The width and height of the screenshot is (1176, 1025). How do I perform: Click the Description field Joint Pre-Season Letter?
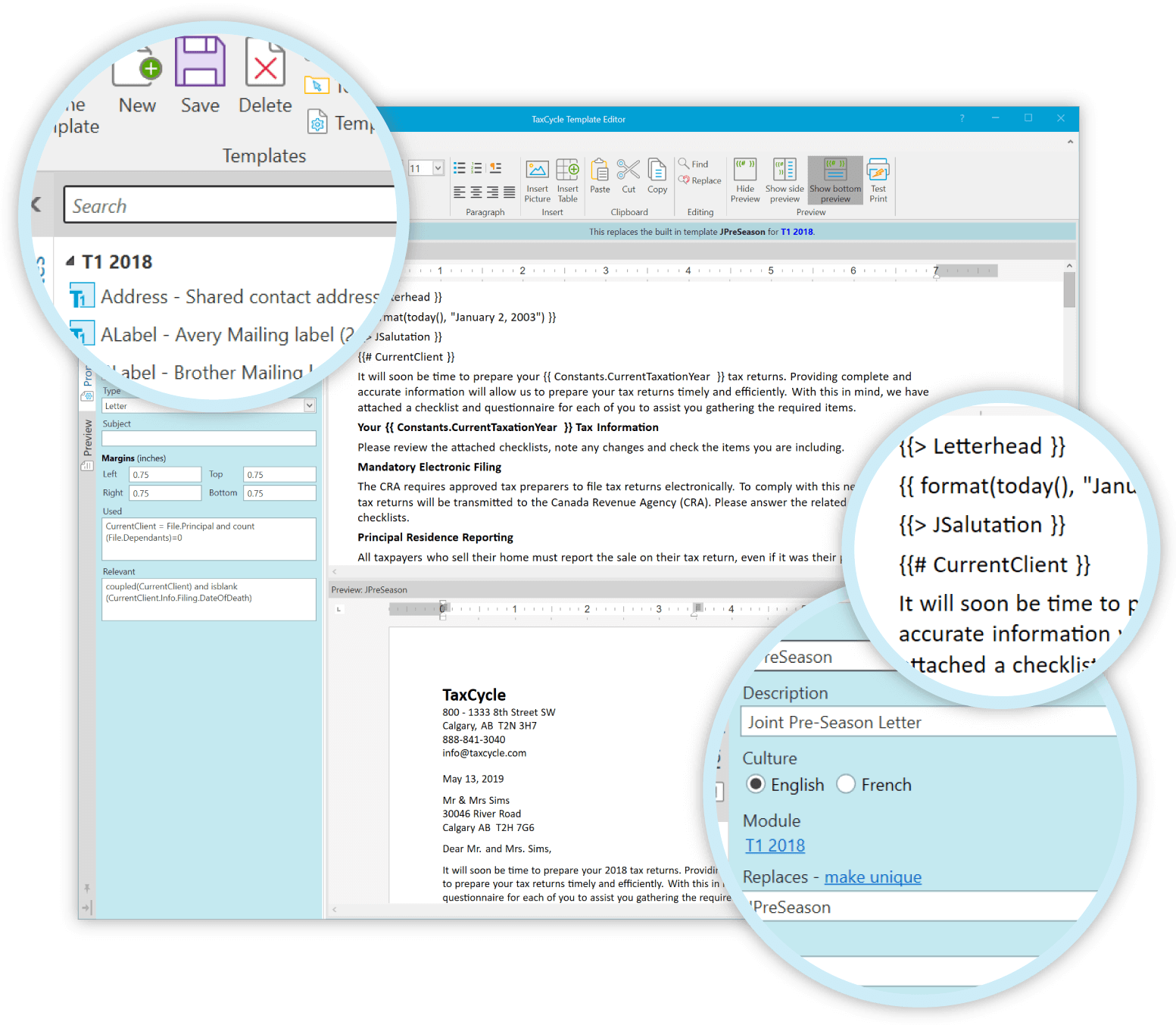tap(928, 721)
